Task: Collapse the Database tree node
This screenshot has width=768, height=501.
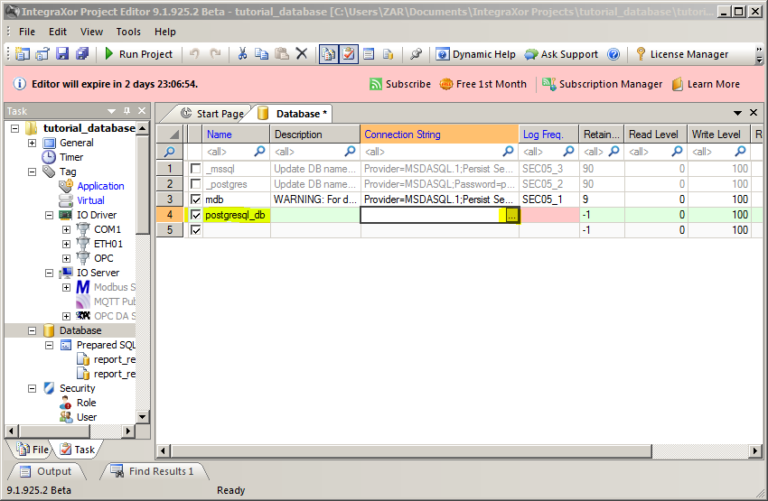Action: tap(32, 331)
